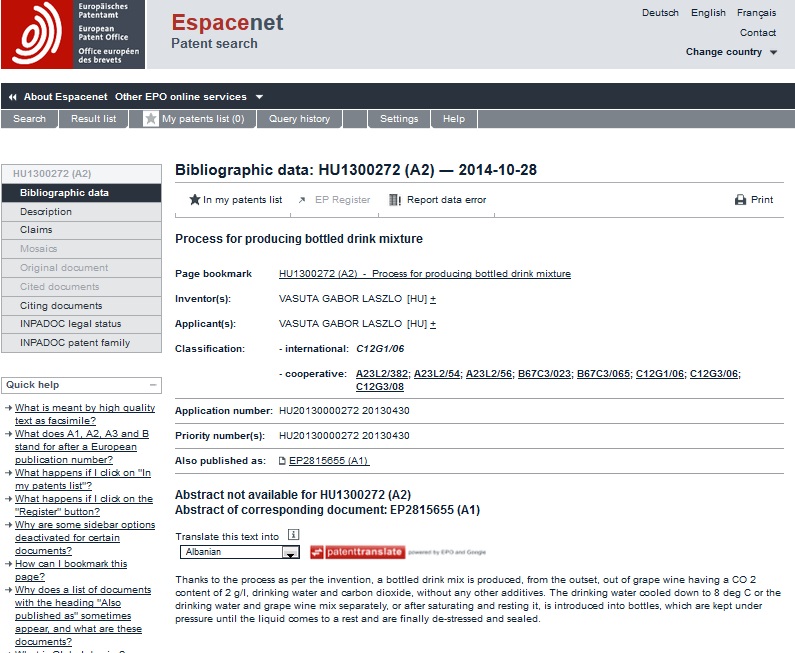Open help: Why does a list of documents
The height and width of the screenshot is (653, 795).
pos(83,615)
